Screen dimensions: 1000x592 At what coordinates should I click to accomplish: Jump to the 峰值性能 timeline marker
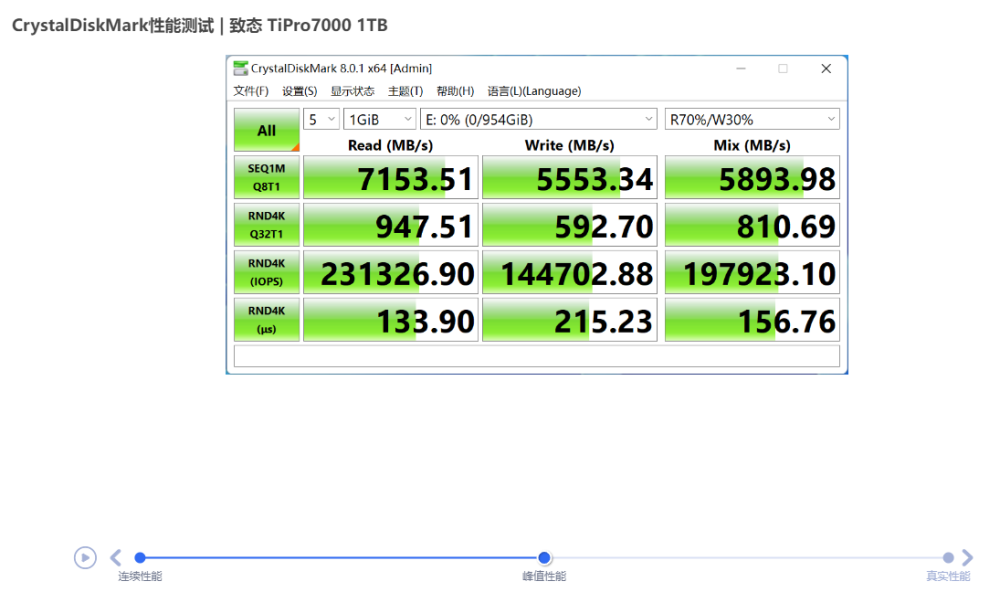pos(544,558)
